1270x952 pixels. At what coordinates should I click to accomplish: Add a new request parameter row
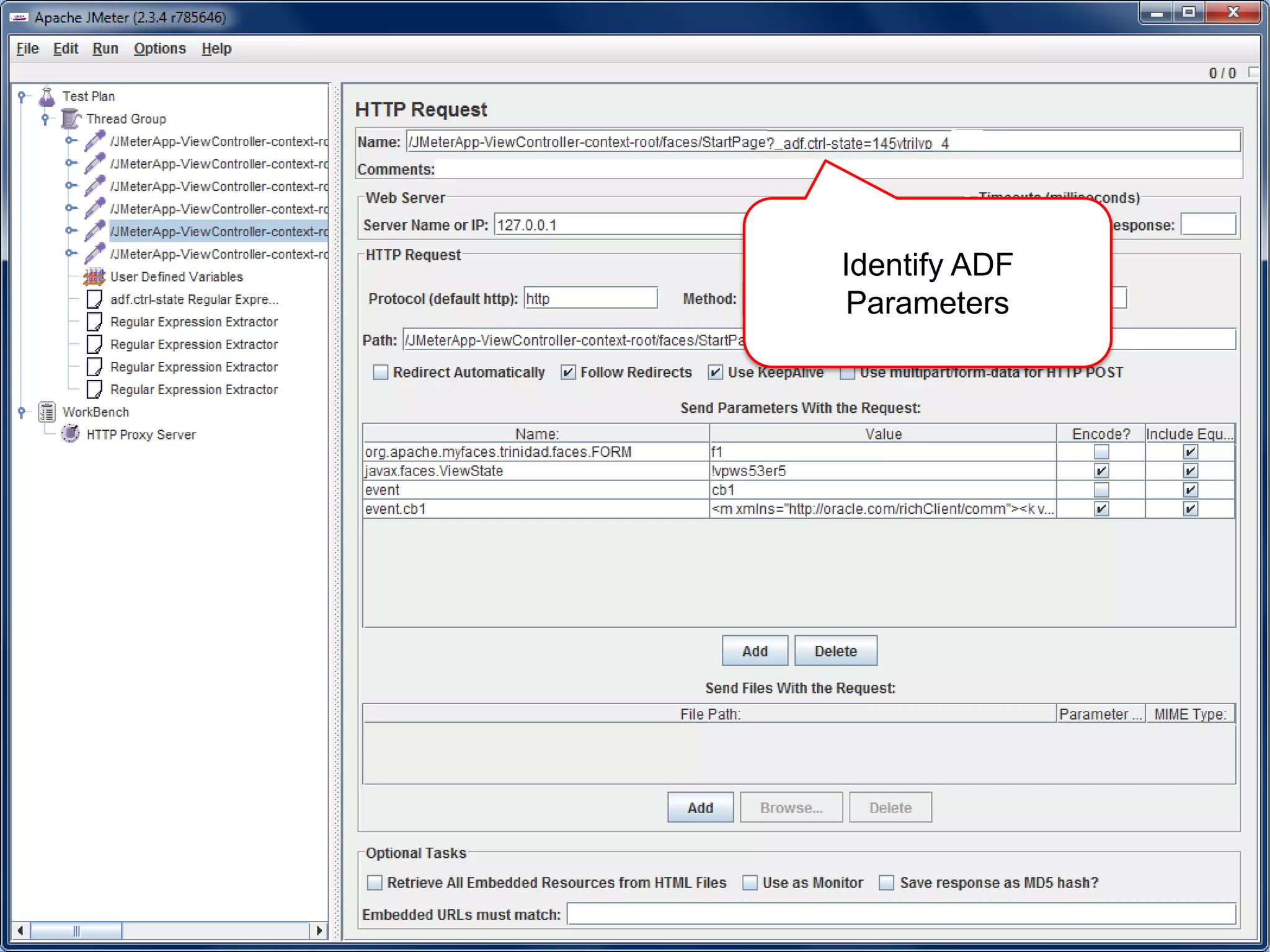click(x=755, y=651)
